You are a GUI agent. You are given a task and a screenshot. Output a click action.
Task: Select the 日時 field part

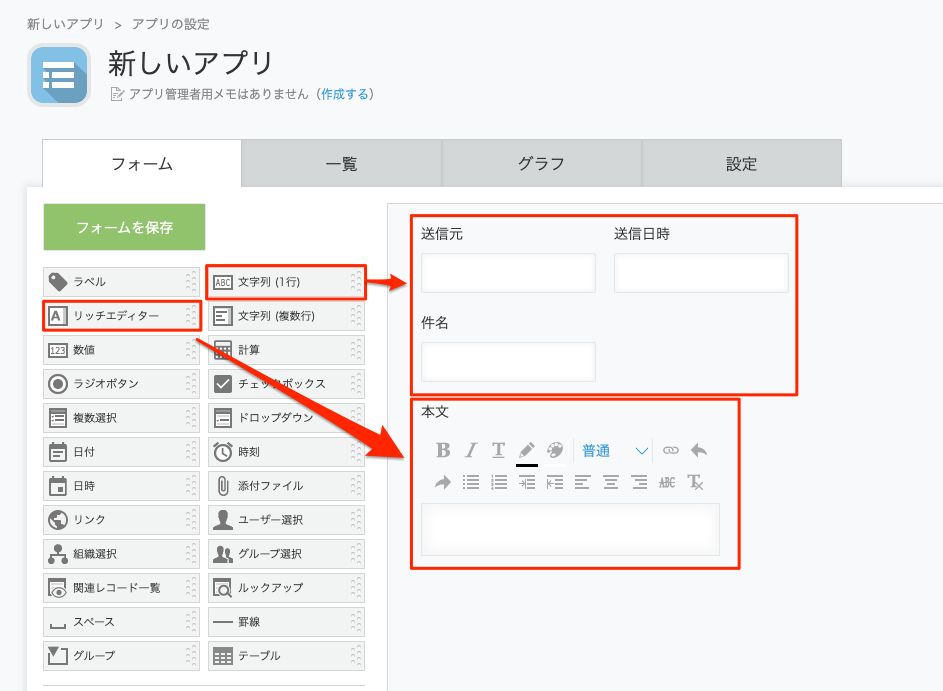pos(121,486)
